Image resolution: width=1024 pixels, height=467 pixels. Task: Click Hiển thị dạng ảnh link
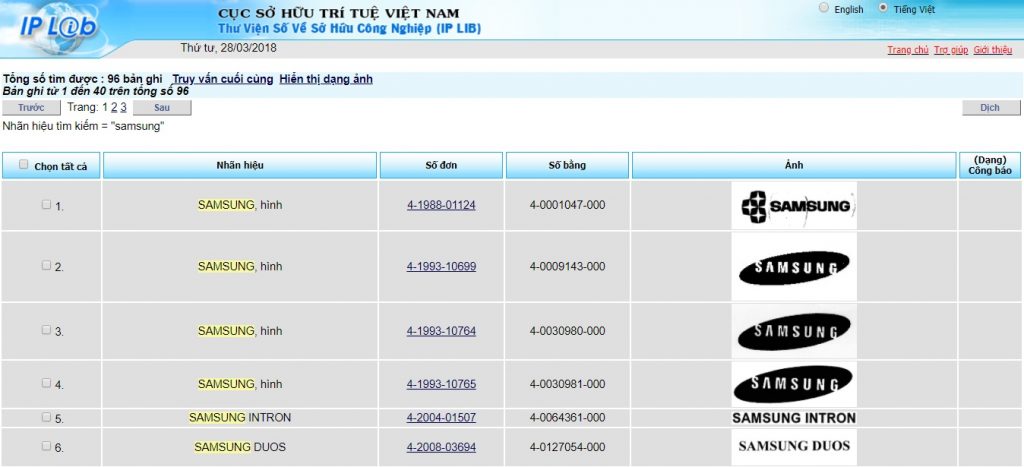click(326, 79)
